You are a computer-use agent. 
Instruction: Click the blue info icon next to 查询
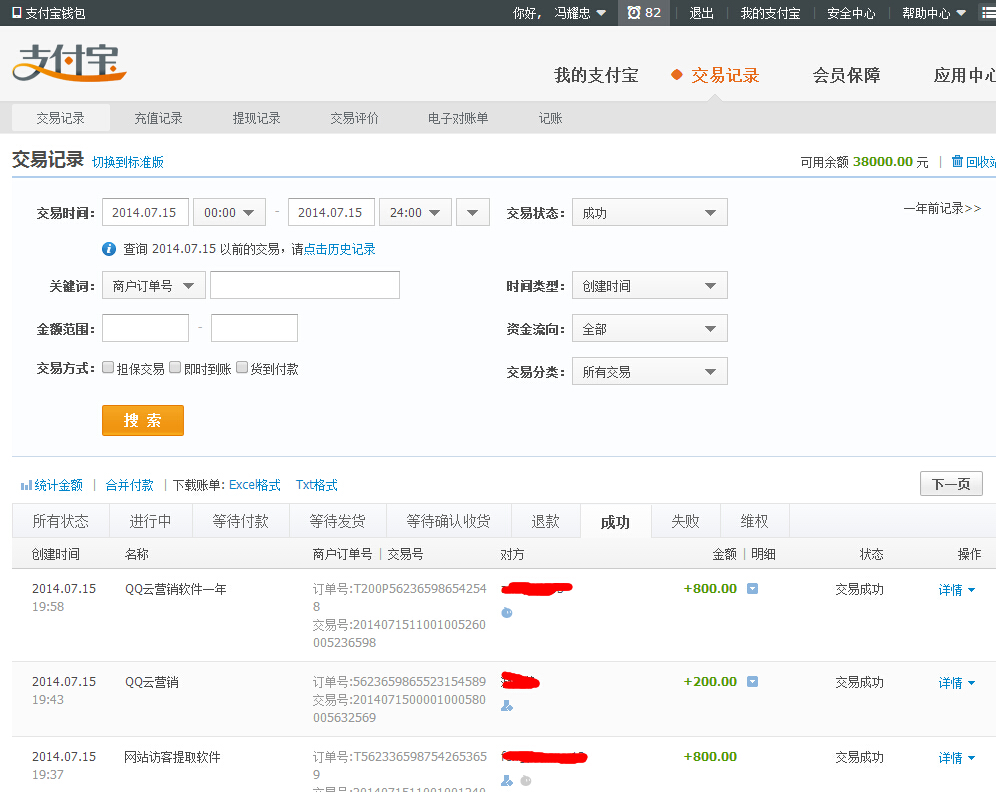click(109, 249)
